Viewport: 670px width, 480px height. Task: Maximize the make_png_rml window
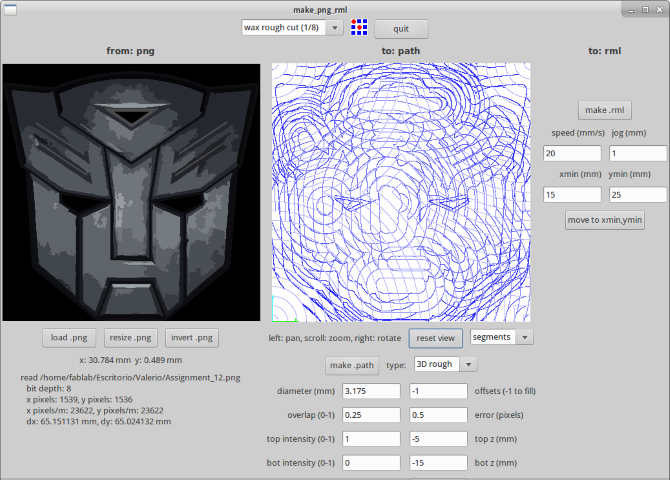(645, 9)
